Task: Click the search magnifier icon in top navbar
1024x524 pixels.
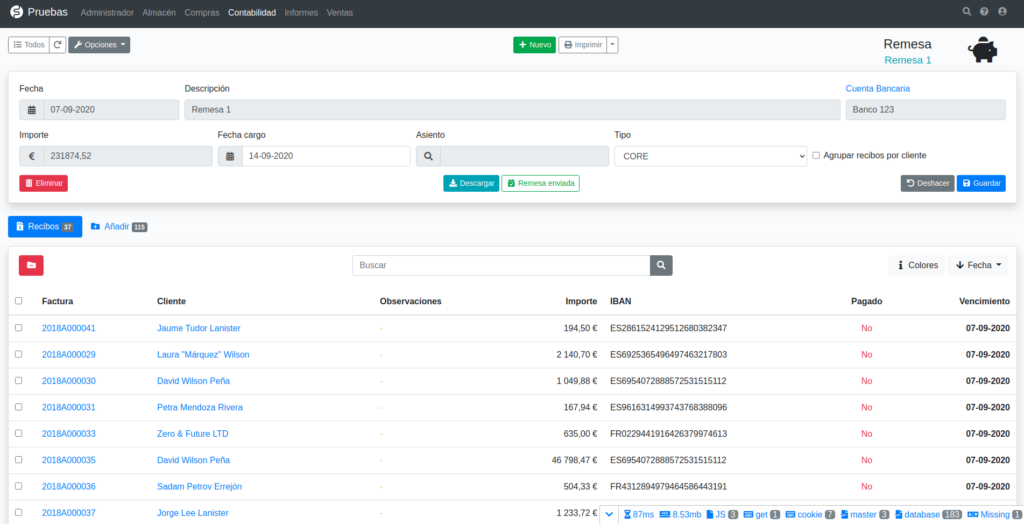Action: pos(966,12)
